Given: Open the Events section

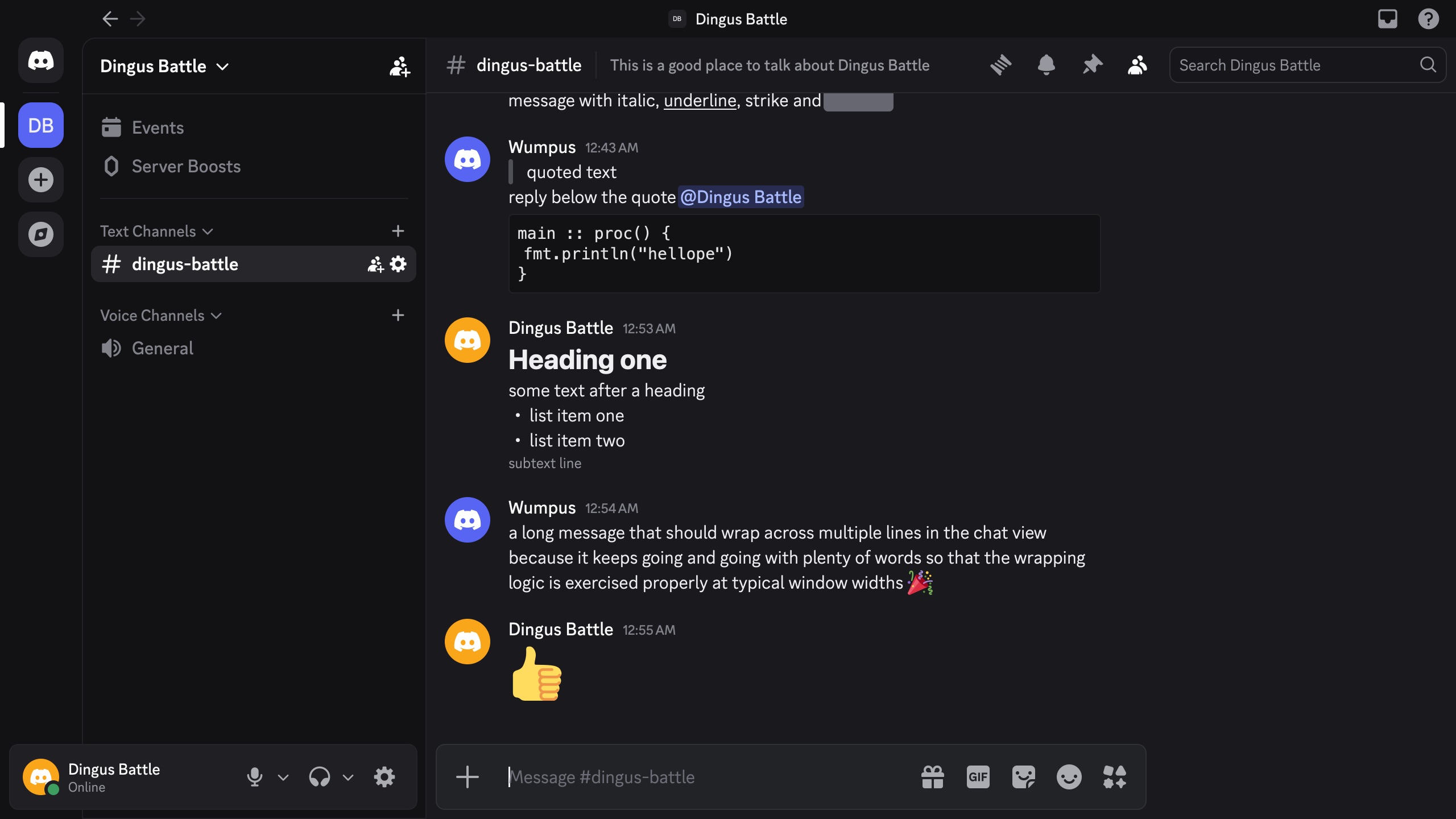Looking at the screenshot, I should point(254,127).
